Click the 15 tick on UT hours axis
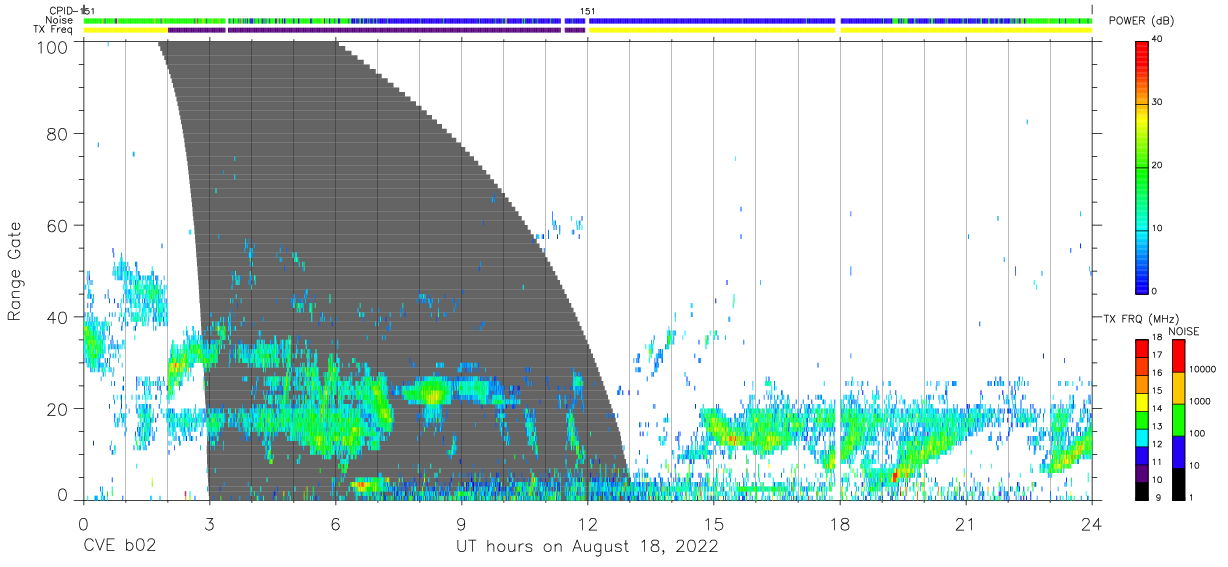Screen dimensions: 1228x567 click(713, 523)
